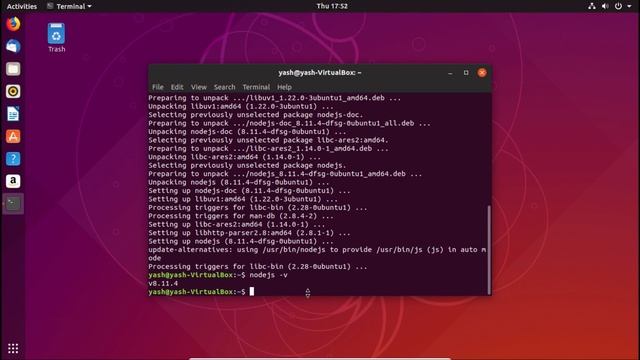640x360 pixels.
Task: Open the View menu in Terminal
Action: coord(198,87)
